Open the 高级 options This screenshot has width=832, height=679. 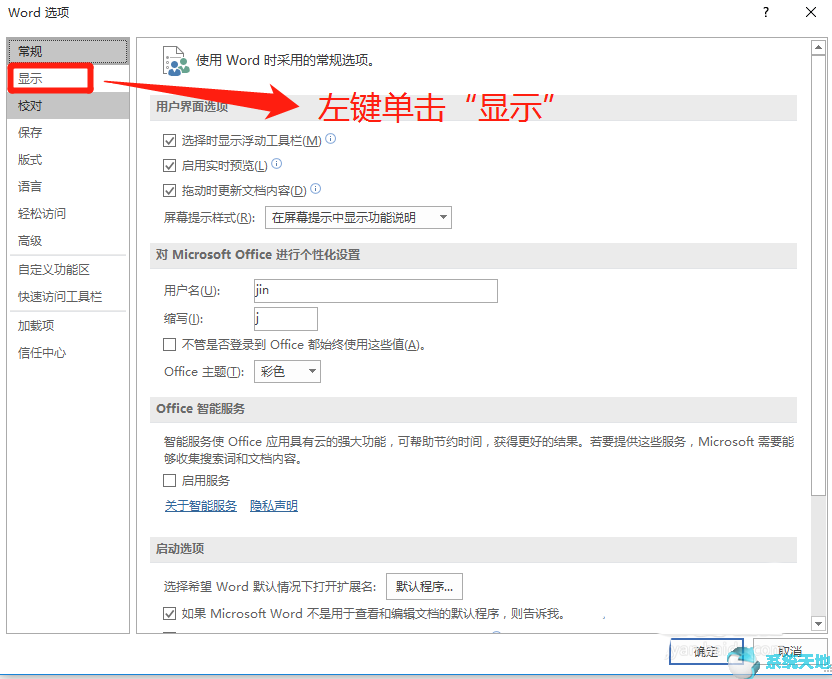pos(68,241)
